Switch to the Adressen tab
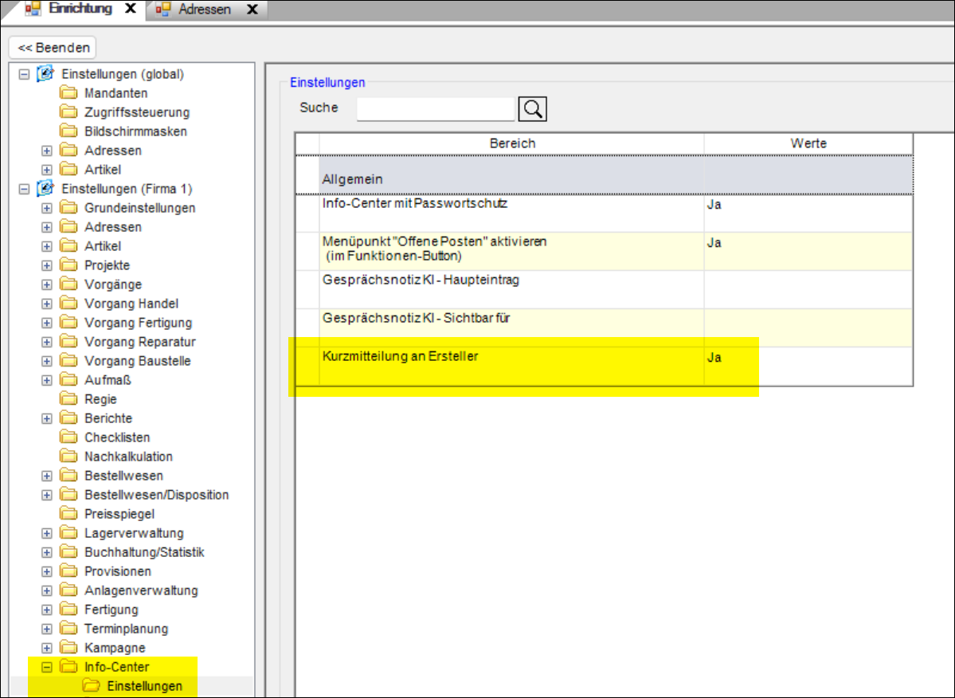 [205, 9]
